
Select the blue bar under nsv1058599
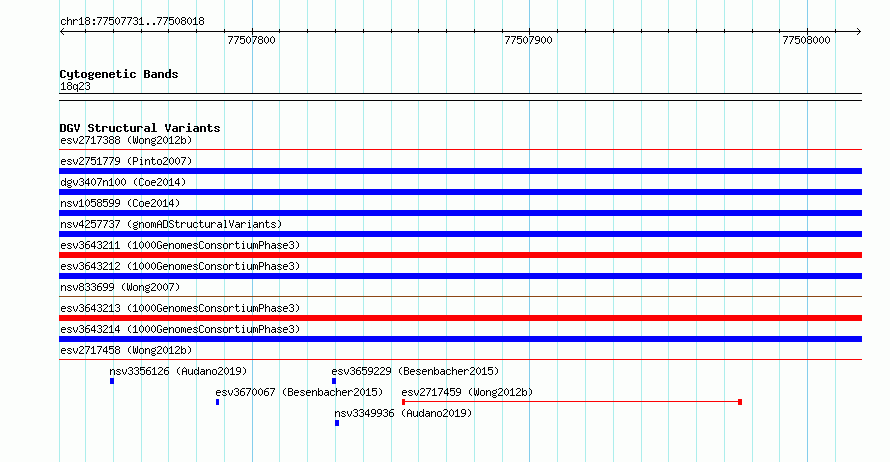click(460, 213)
